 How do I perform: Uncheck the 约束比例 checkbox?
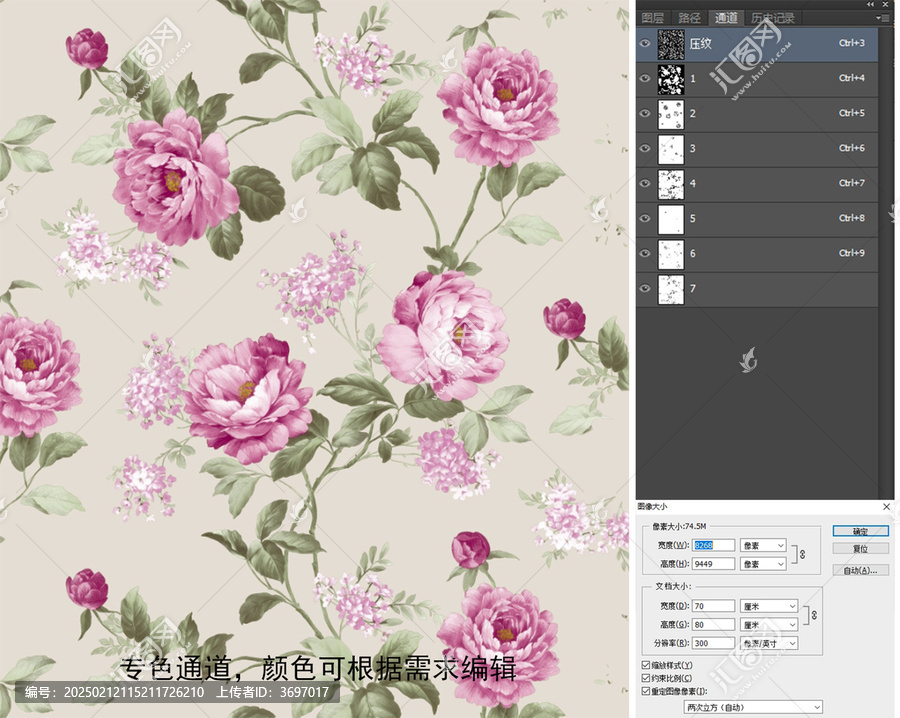coord(646,678)
